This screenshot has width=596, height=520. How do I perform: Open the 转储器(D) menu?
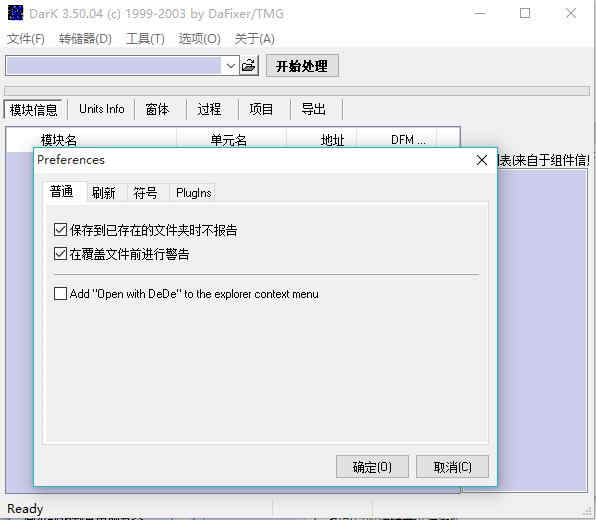(x=85, y=39)
